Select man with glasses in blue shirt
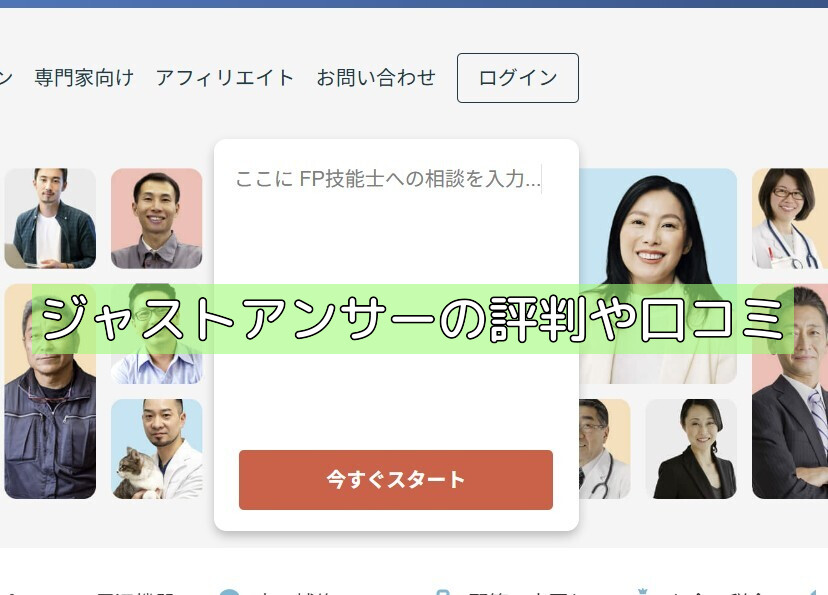This screenshot has width=828, height=595. [156, 334]
